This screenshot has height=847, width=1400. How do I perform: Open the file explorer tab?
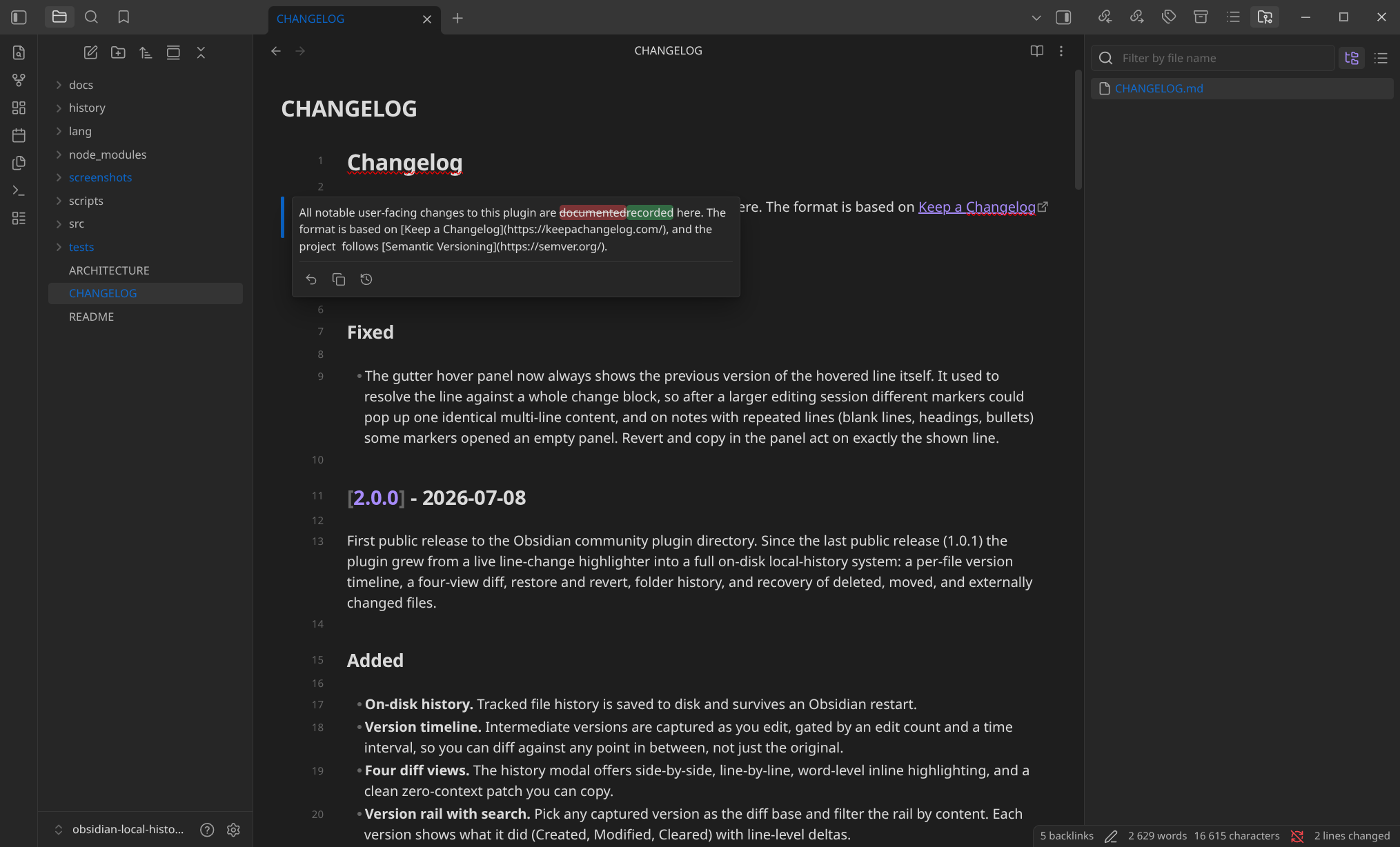(59, 17)
